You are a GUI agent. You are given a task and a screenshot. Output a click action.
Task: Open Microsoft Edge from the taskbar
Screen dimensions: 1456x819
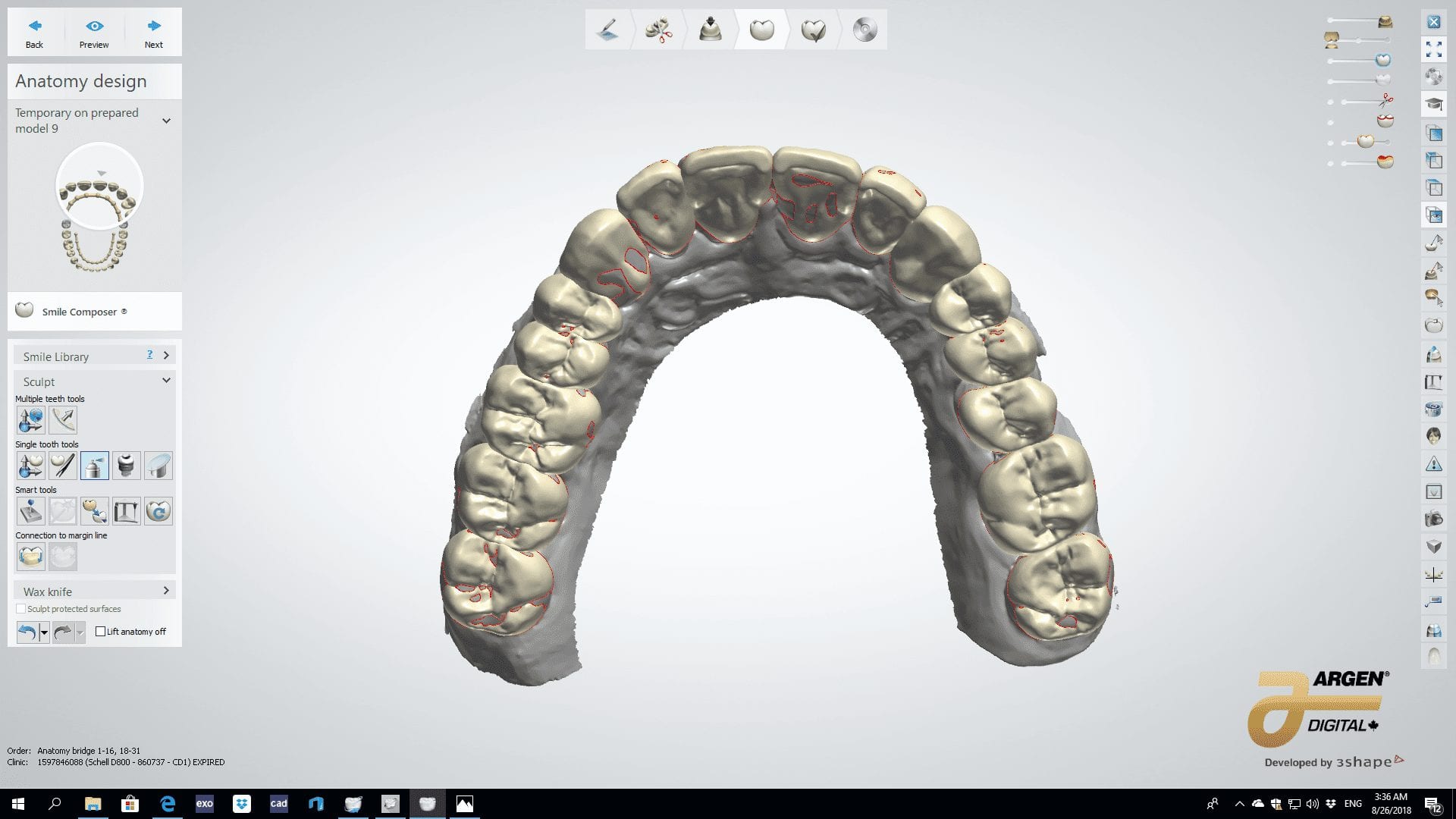pos(168,803)
